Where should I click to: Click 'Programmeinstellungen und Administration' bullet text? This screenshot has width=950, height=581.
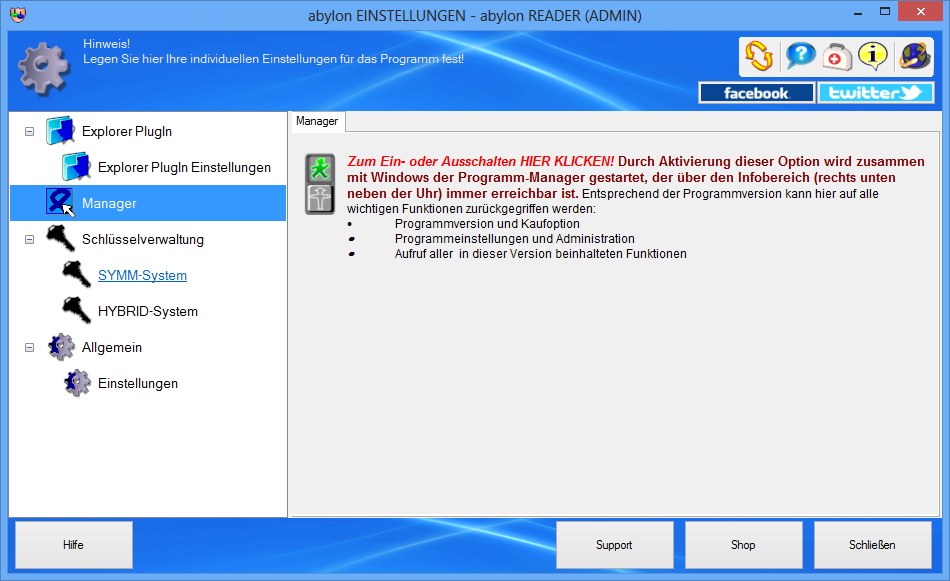(x=514, y=239)
